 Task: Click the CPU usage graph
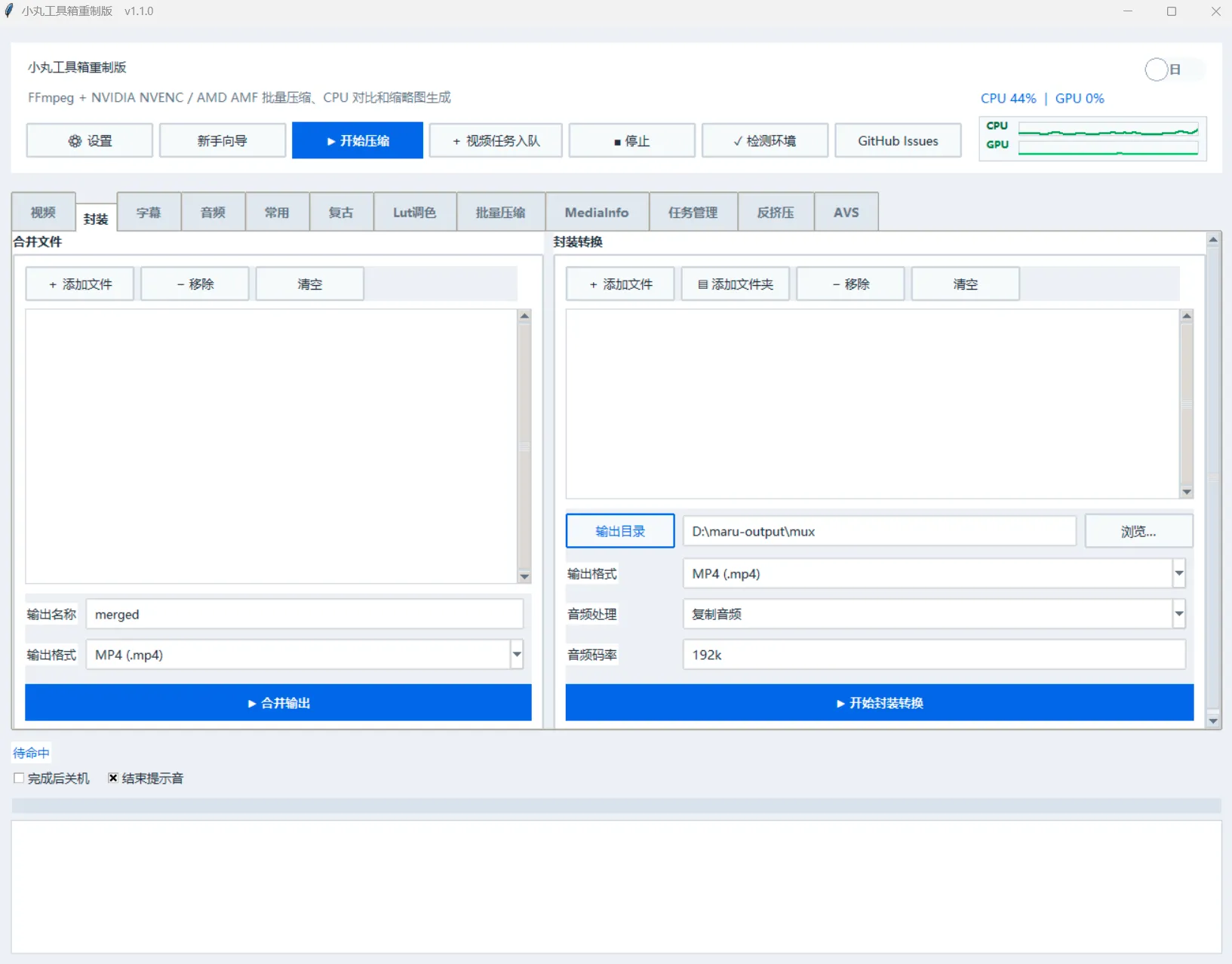tap(1108, 130)
